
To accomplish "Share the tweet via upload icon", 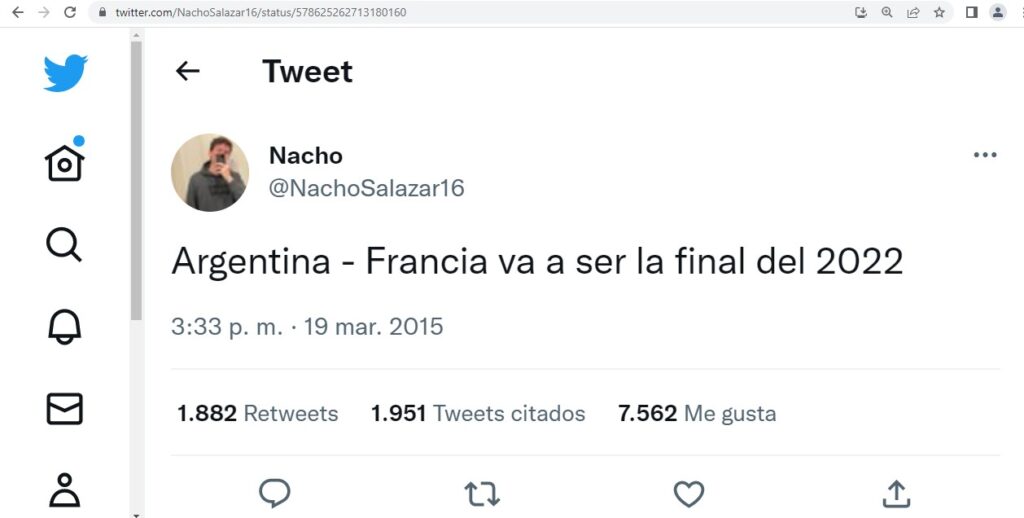I will [x=896, y=493].
